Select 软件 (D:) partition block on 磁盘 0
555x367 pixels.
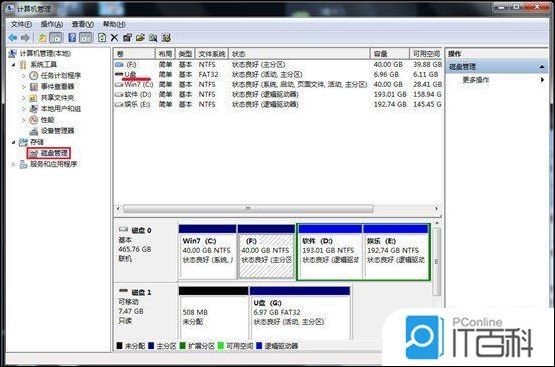pyautogui.click(x=330, y=252)
